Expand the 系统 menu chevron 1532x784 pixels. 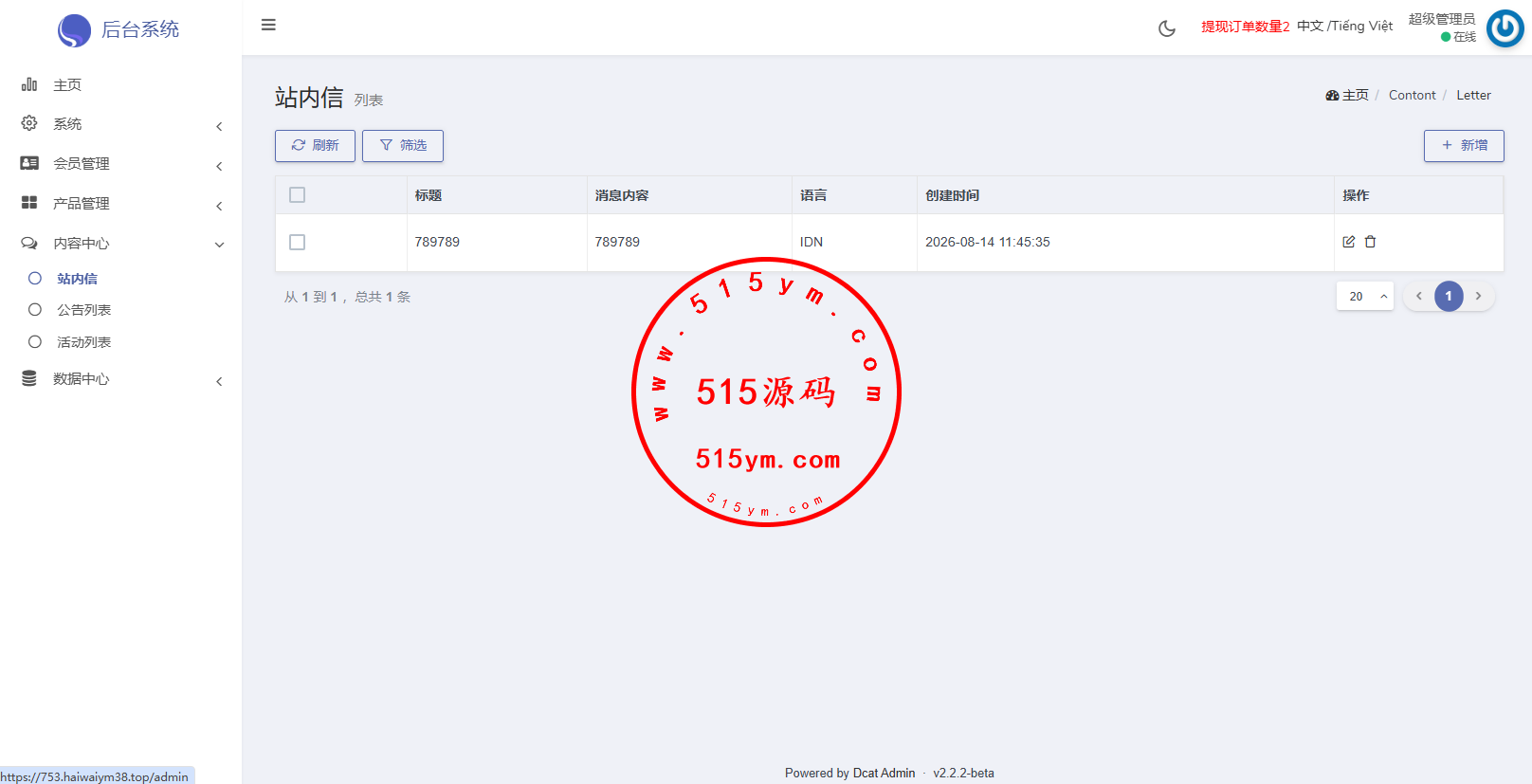click(x=219, y=126)
